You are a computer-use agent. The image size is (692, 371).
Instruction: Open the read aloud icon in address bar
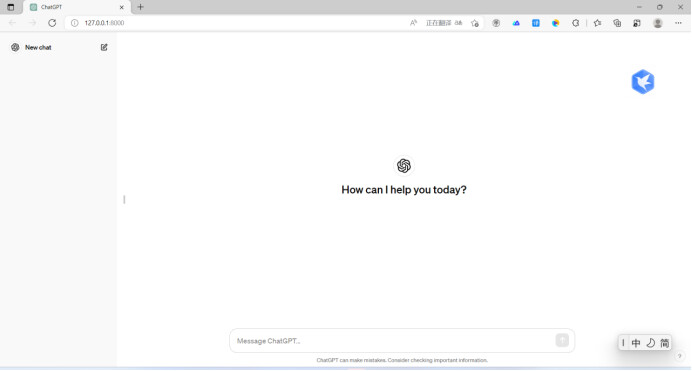point(414,23)
